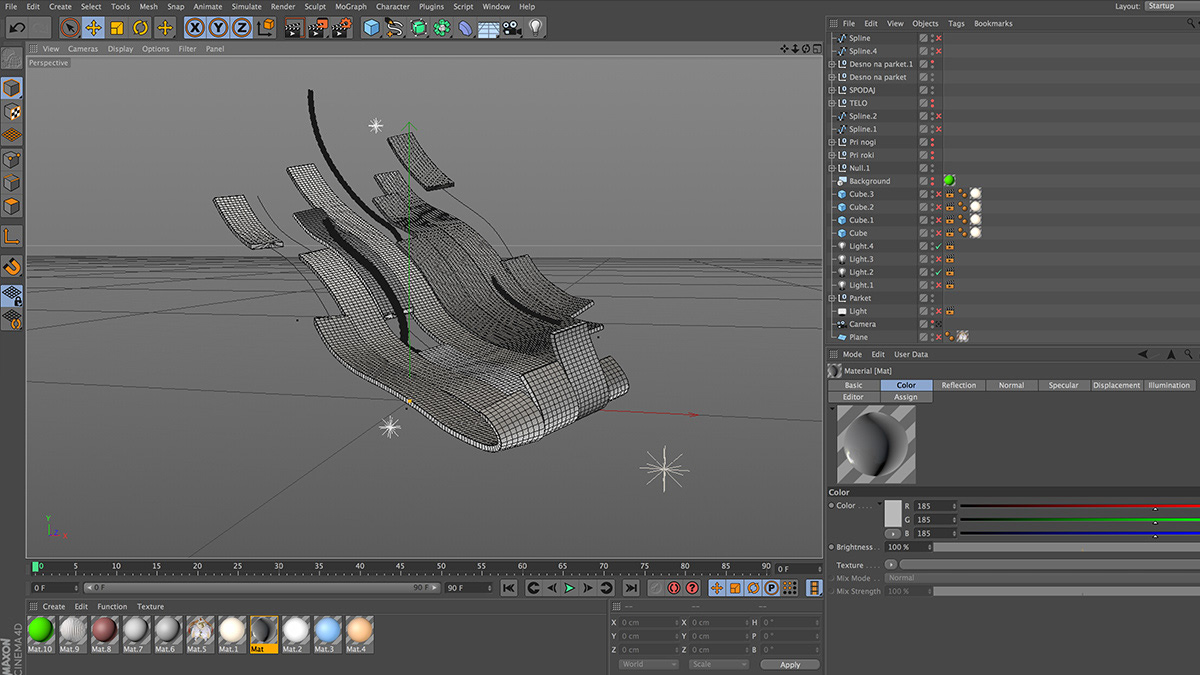Image resolution: width=1200 pixels, height=675 pixels.
Task: Select the Move tool in the toolbar
Action: [93, 28]
